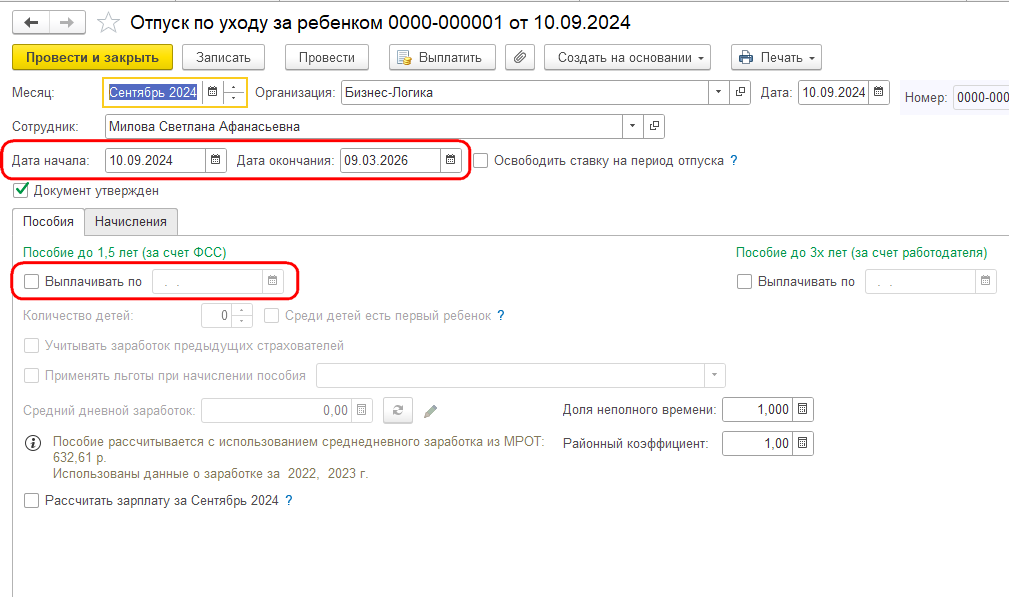The width and height of the screenshot is (1009, 597).
Task: Open the Сотрудник card via open icon
Action: pos(654,127)
